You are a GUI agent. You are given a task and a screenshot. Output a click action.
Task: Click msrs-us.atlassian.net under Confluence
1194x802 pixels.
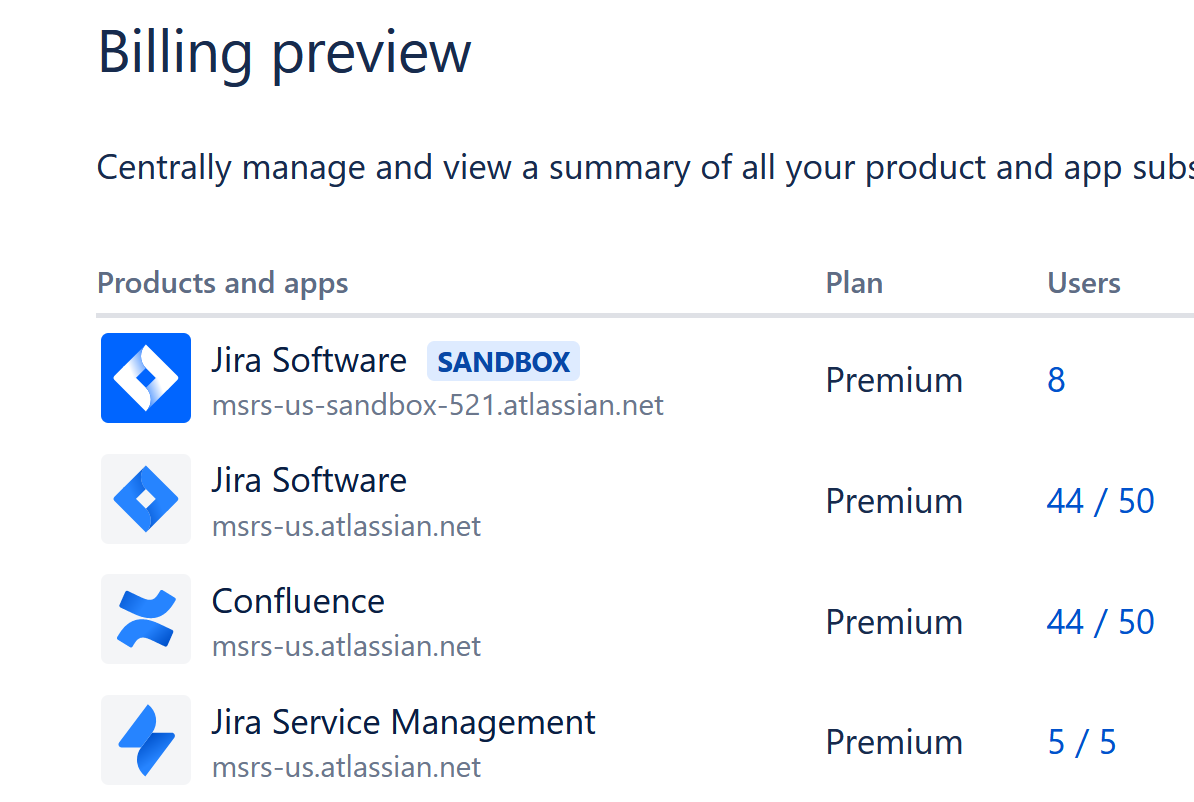(x=346, y=646)
